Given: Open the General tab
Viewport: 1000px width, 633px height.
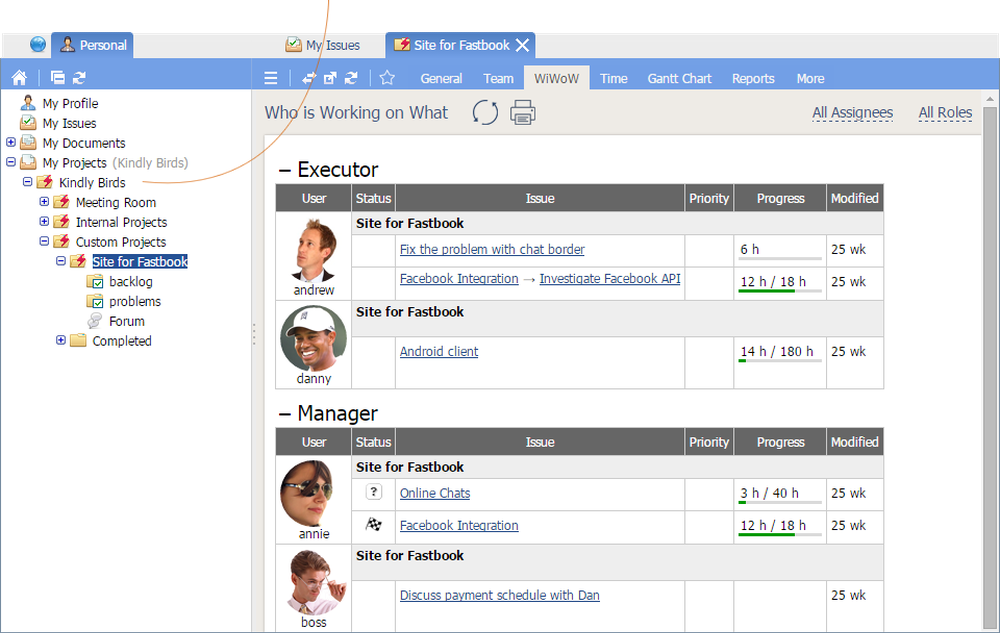Looking at the screenshot, I should pyautogui.click(x=441, y=78).
